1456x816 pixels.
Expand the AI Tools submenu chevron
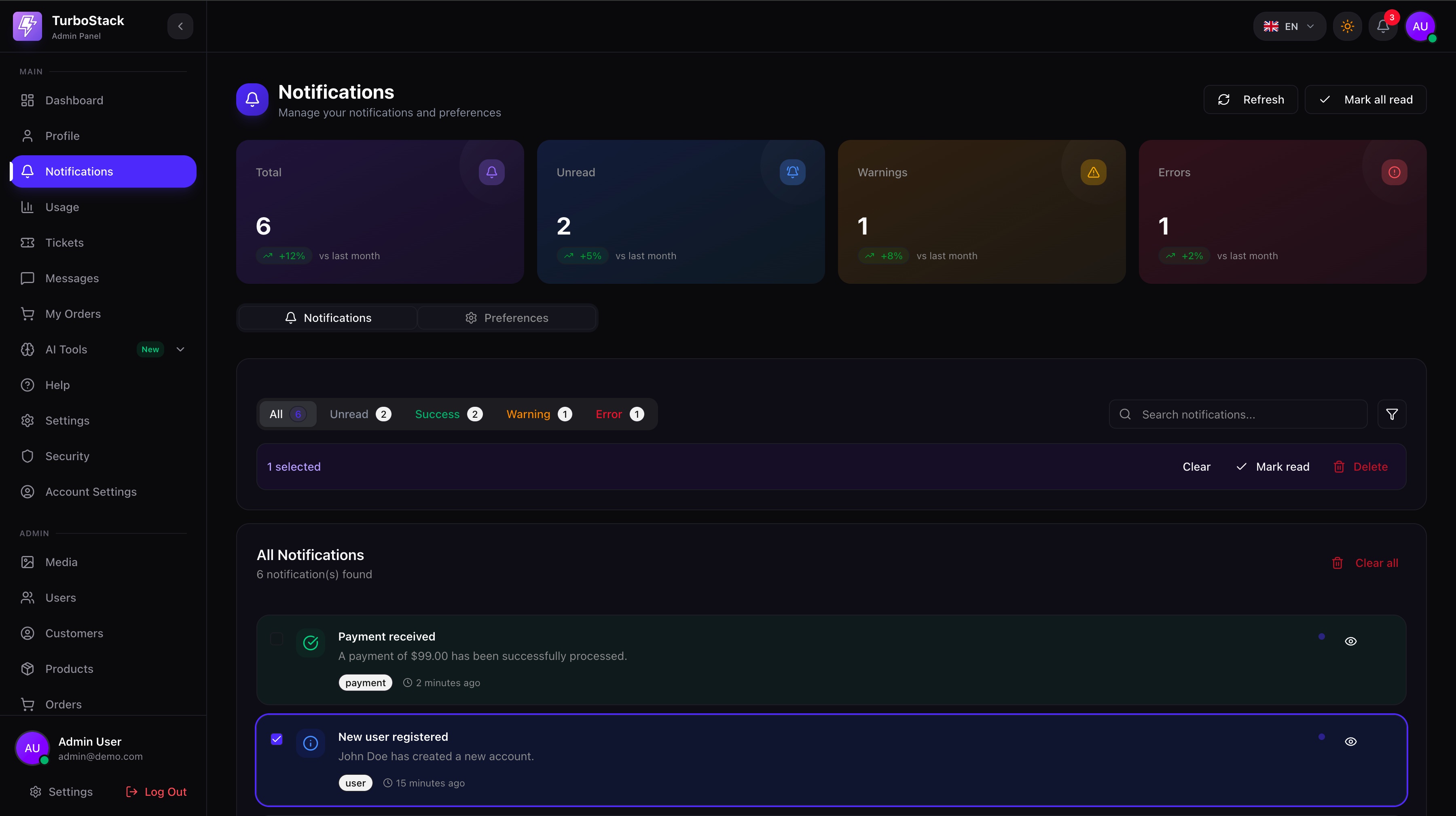(x=180, y=349)
